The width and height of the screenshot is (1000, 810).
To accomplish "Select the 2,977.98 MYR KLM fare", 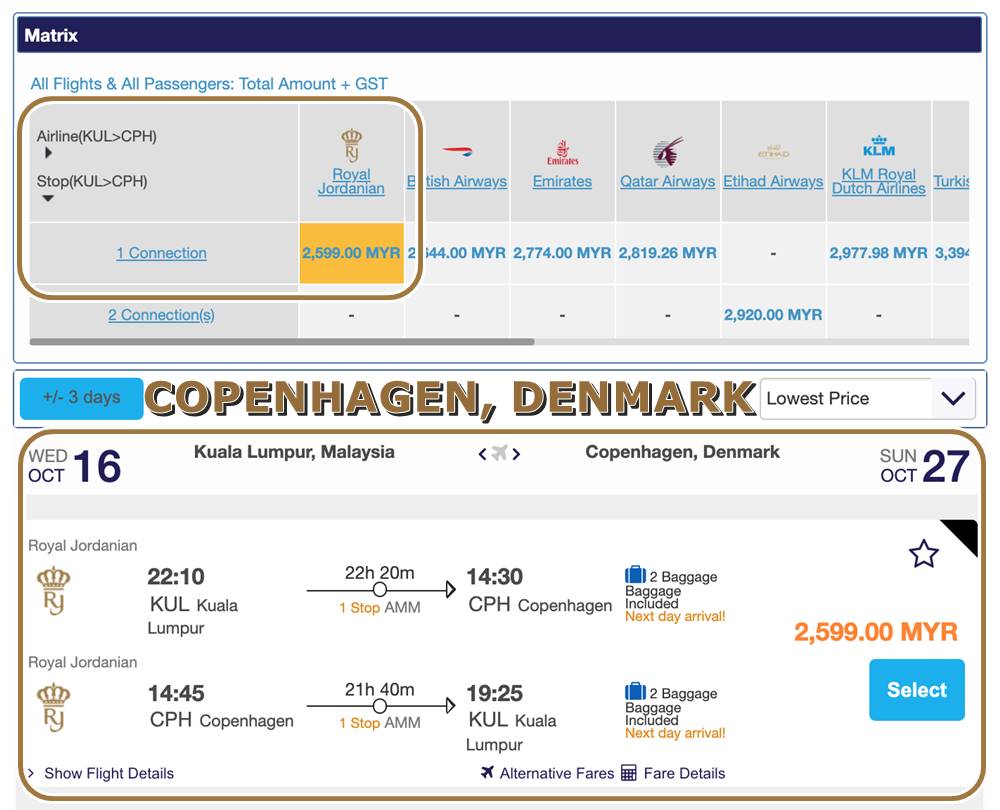I will pos(879,253).
